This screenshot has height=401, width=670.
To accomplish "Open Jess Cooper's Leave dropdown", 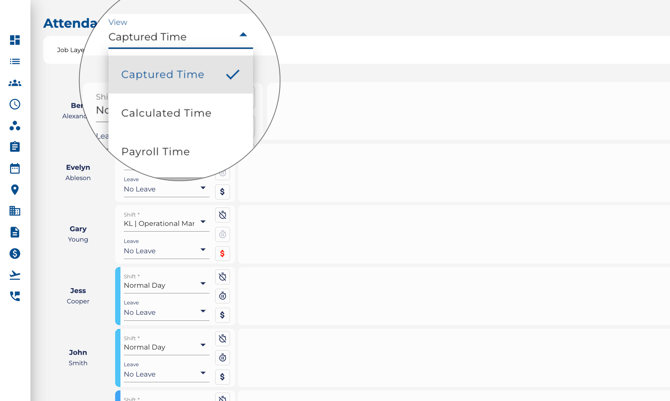I will click(166, 310).
